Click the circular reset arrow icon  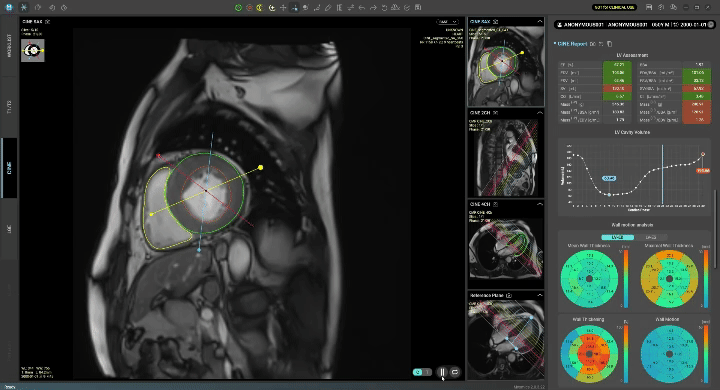tap(384, 7)
